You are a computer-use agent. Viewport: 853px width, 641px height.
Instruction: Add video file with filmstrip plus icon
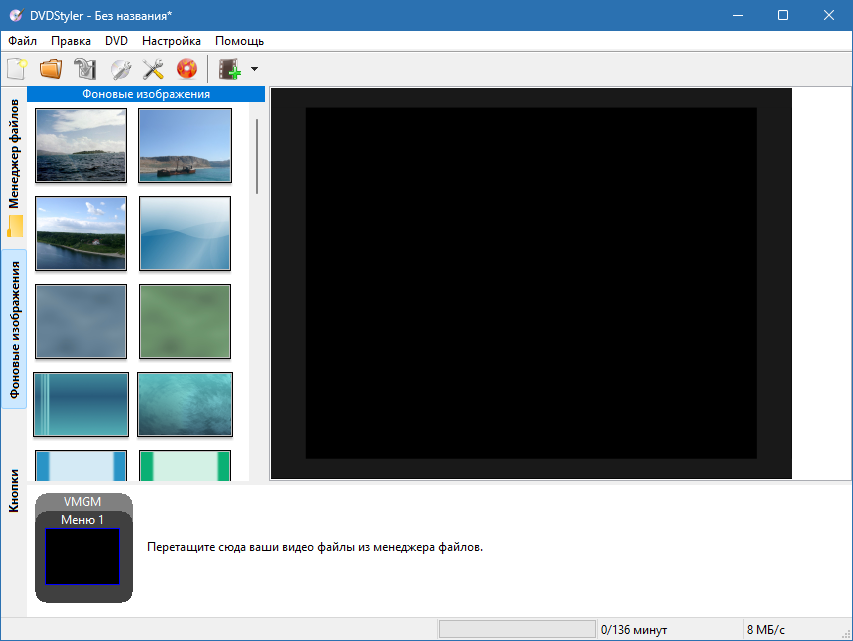click(229, 69)
